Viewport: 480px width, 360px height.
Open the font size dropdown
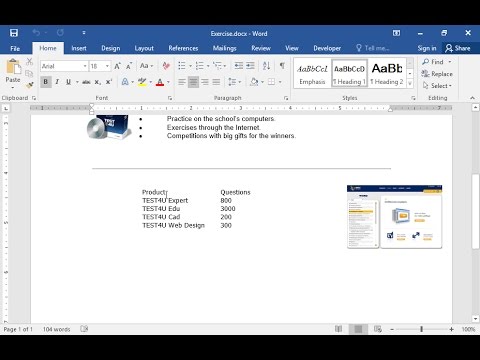pos(107,66)
